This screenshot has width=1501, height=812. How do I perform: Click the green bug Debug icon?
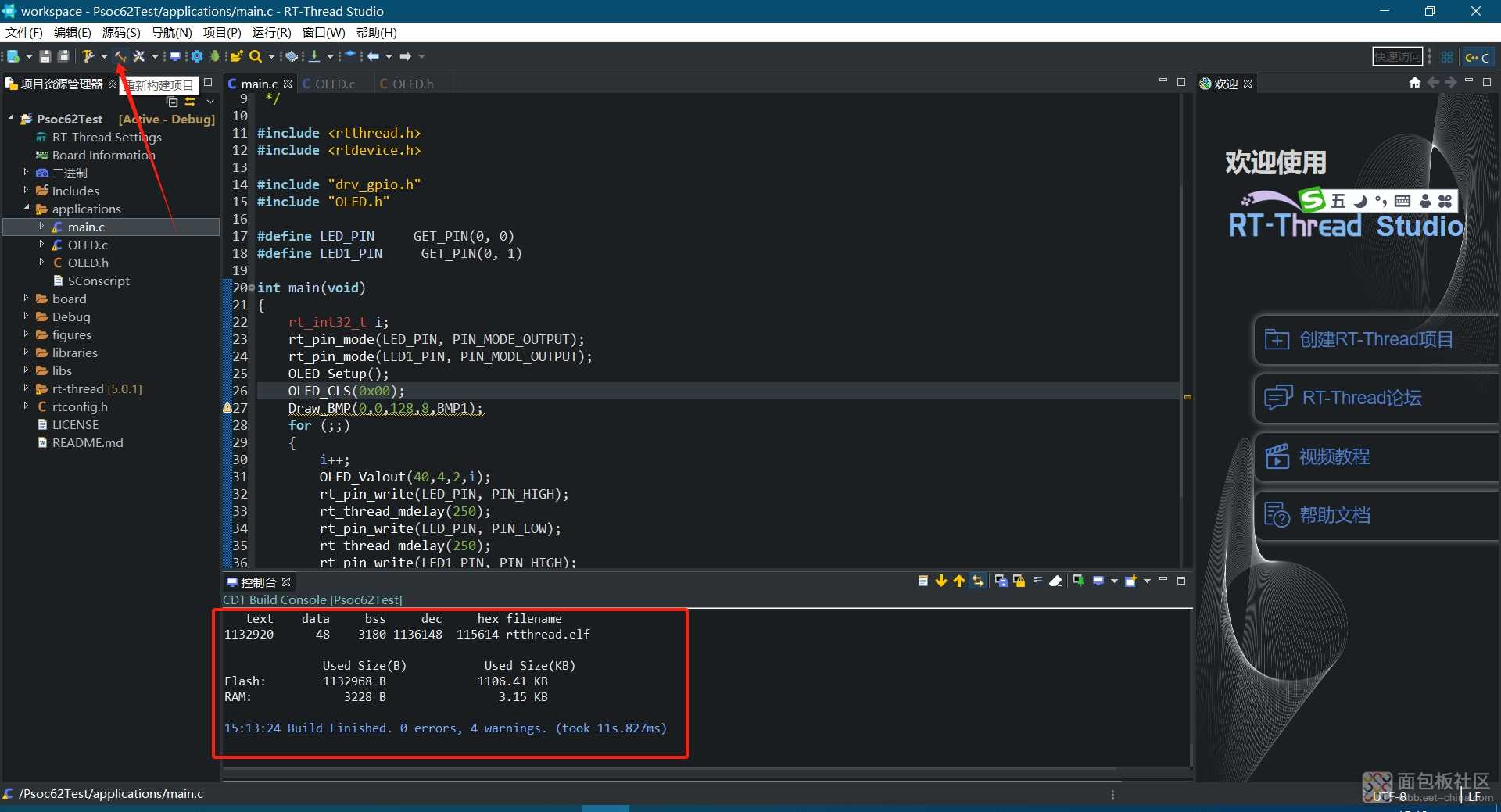coord(215,56)
